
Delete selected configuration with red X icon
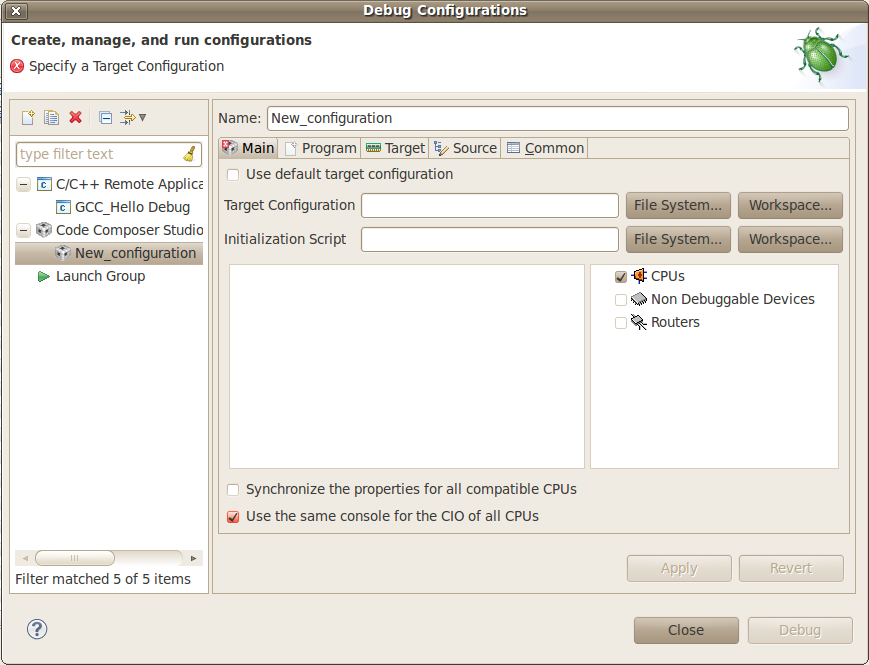(x=75, y=117)
